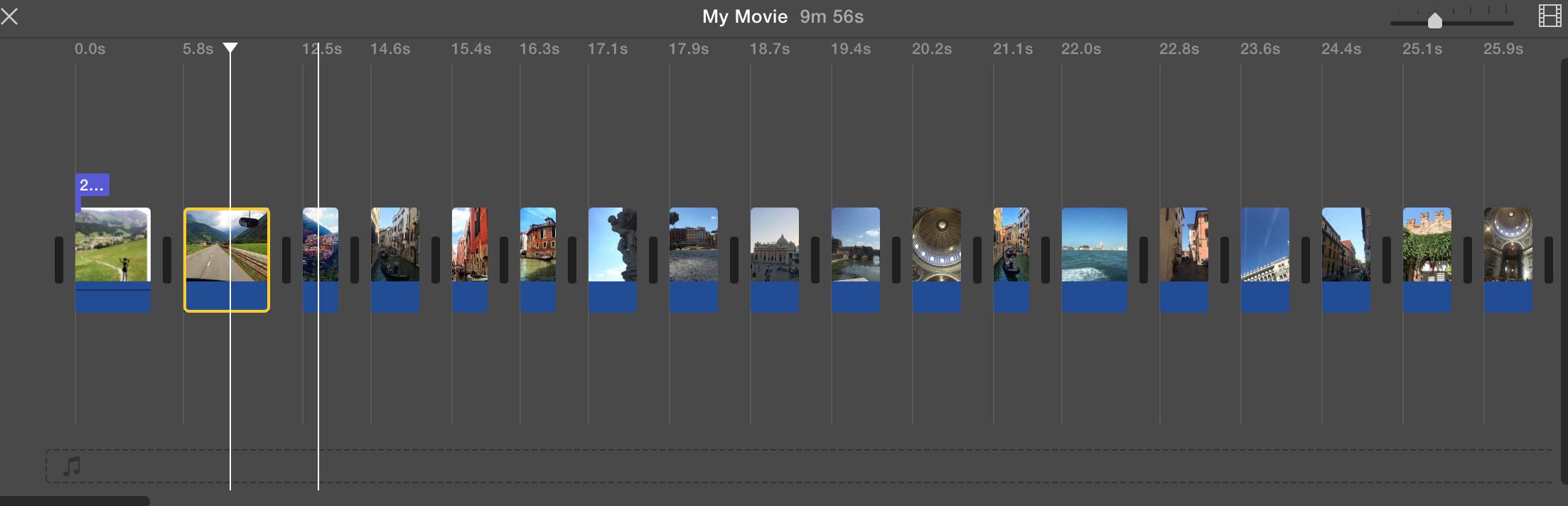This screenshot has height=506, width=1568.
Task: Click the transition bar between 18.7s and 19.4s clips
Action: (x=815, y=260)
